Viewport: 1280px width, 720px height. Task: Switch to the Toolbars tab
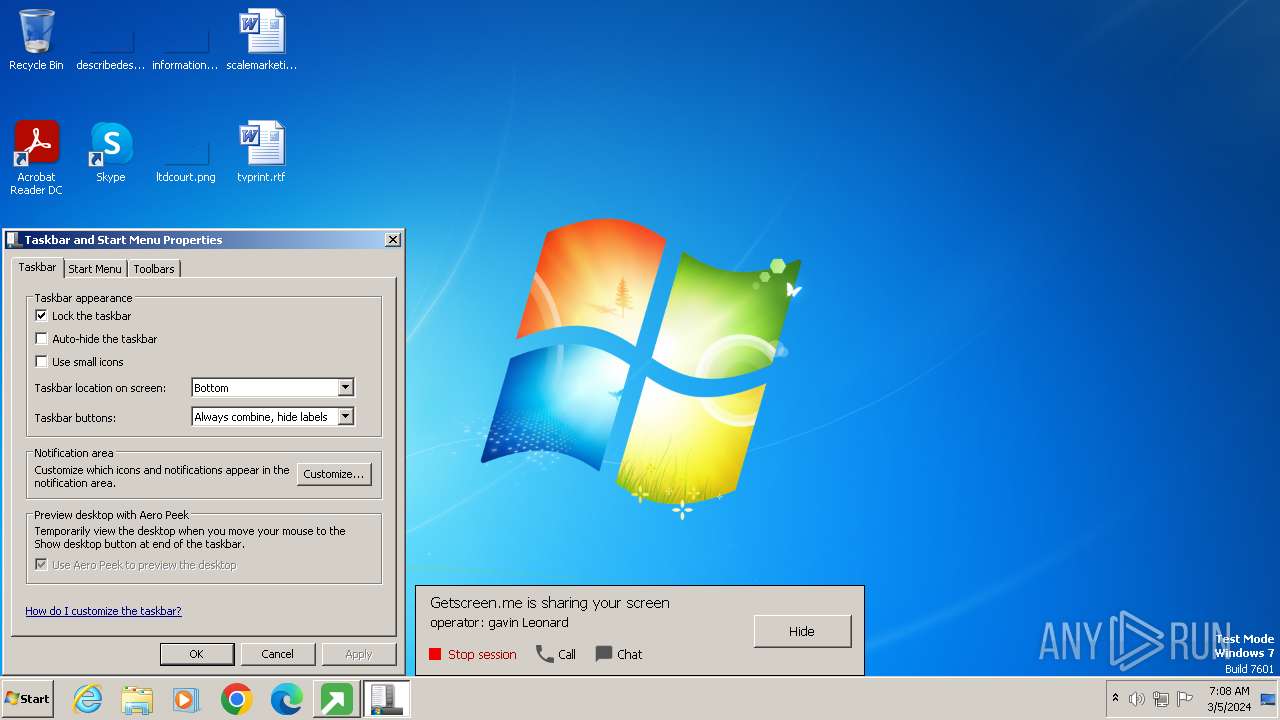(153, 268)
